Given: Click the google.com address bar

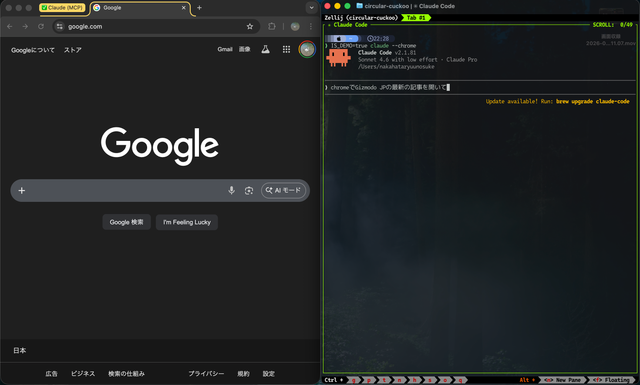Looking at the screenshot, I should click(155, 27).
